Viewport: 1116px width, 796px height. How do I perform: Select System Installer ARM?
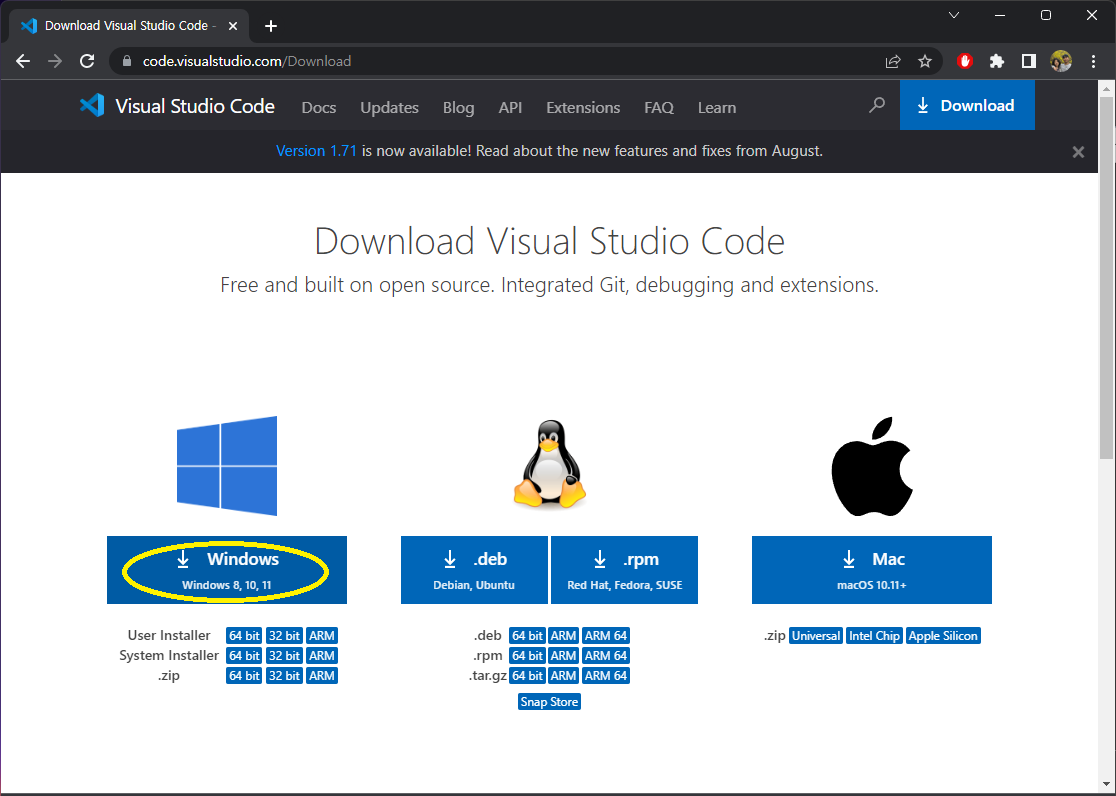[322, 656]
